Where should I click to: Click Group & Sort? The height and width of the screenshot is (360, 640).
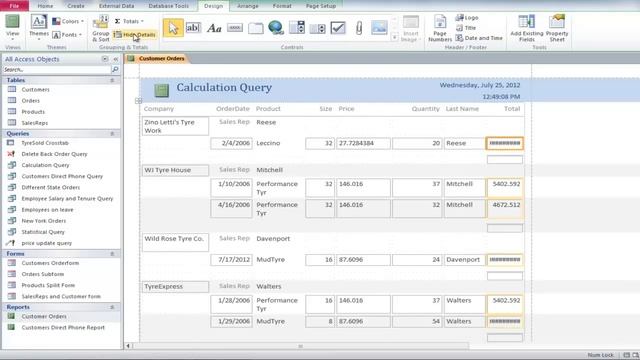(x=100, y=29)
